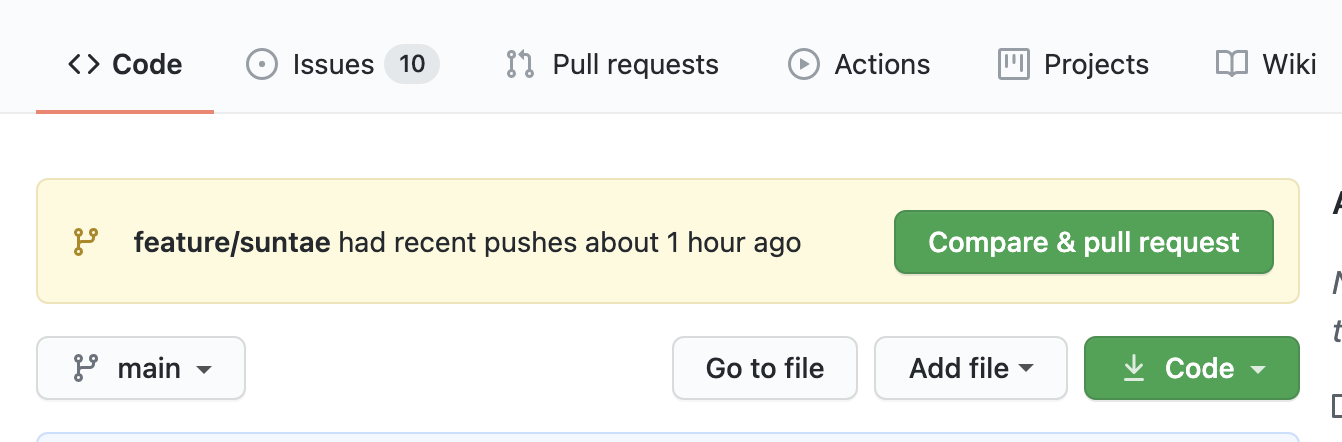Click the branch icon in main selector

click(x=85, y=368)
